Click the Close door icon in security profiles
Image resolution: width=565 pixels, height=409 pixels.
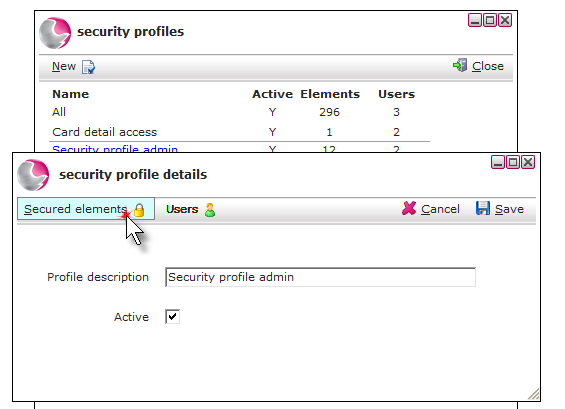pos(460,65)
